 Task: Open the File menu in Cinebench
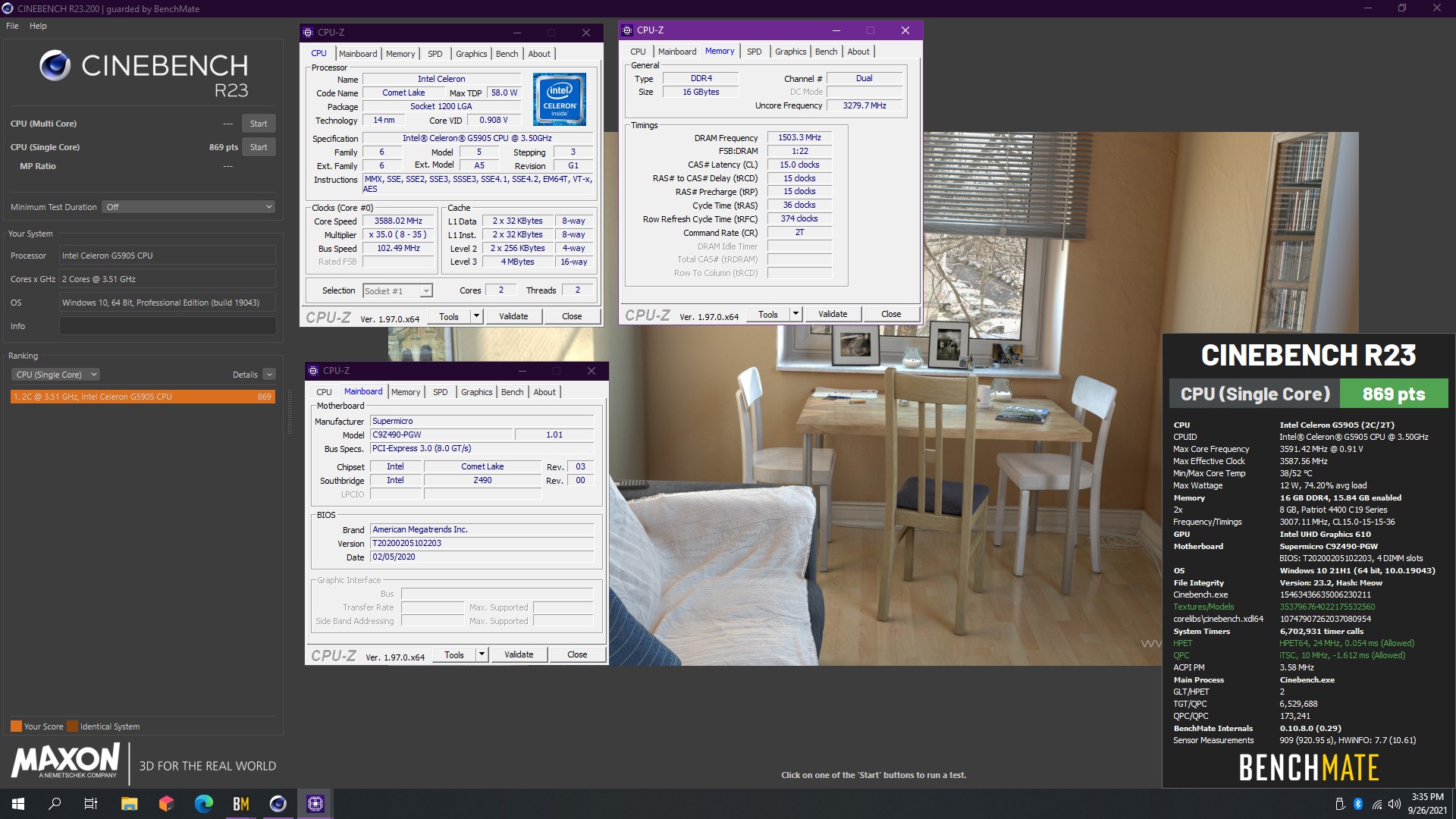tap(12, 26)
